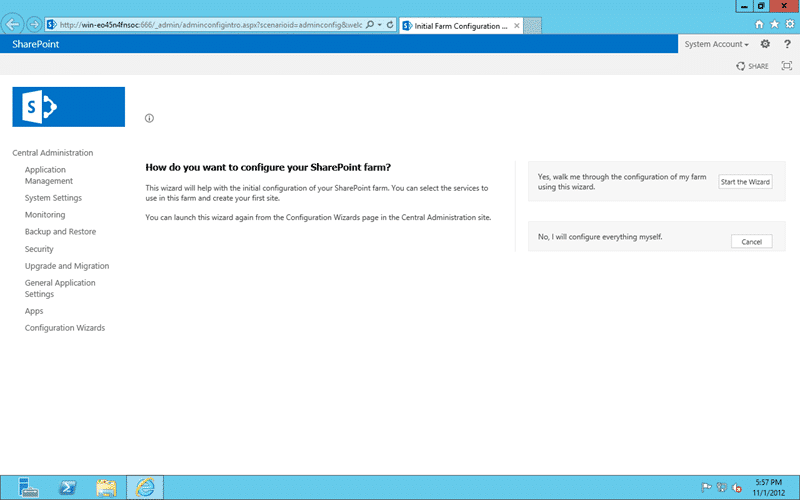800x500 pixels.
Task: Open the System Account dropdown menu
Action: click(716, 44)
